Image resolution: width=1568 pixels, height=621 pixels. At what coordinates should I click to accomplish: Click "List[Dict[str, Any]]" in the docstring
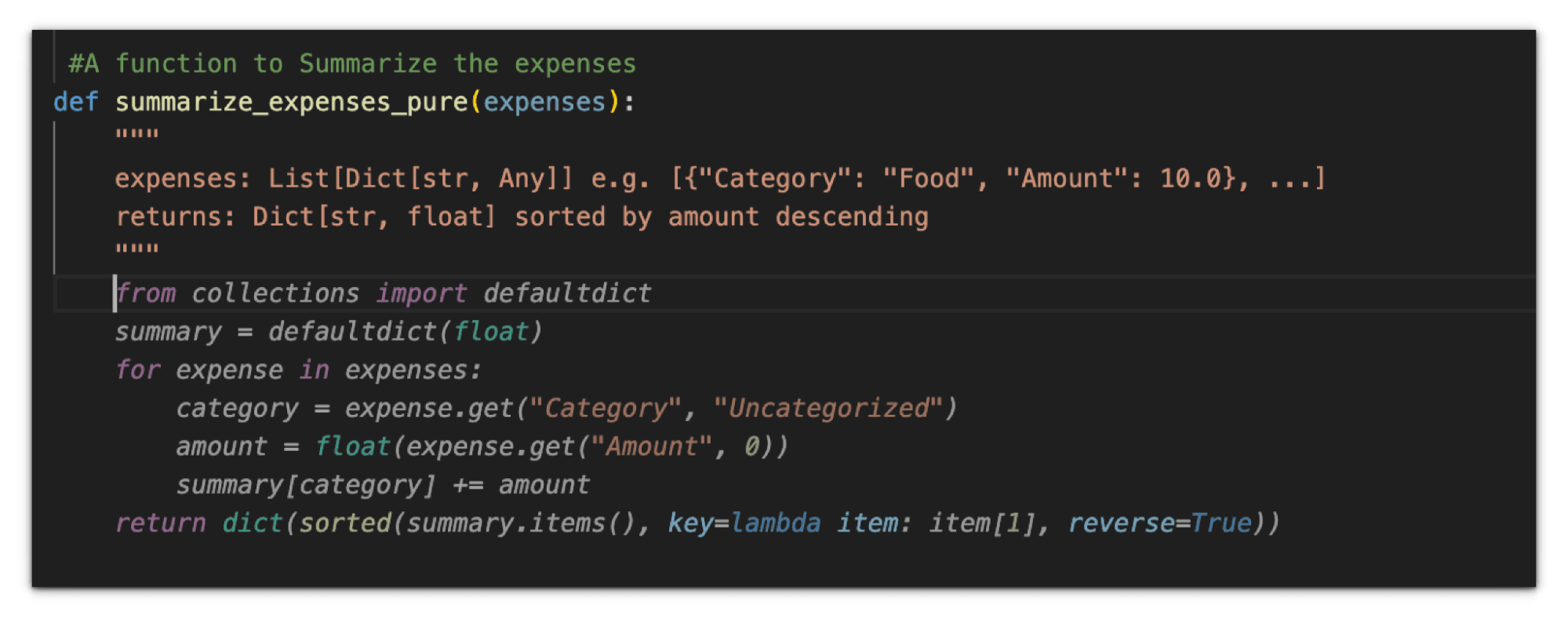click(x=420, y=179)
